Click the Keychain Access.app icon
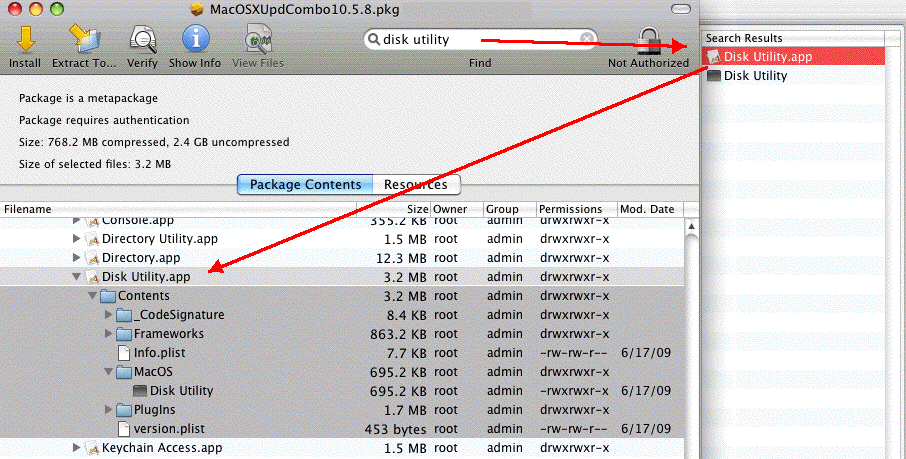 [92, 448]
